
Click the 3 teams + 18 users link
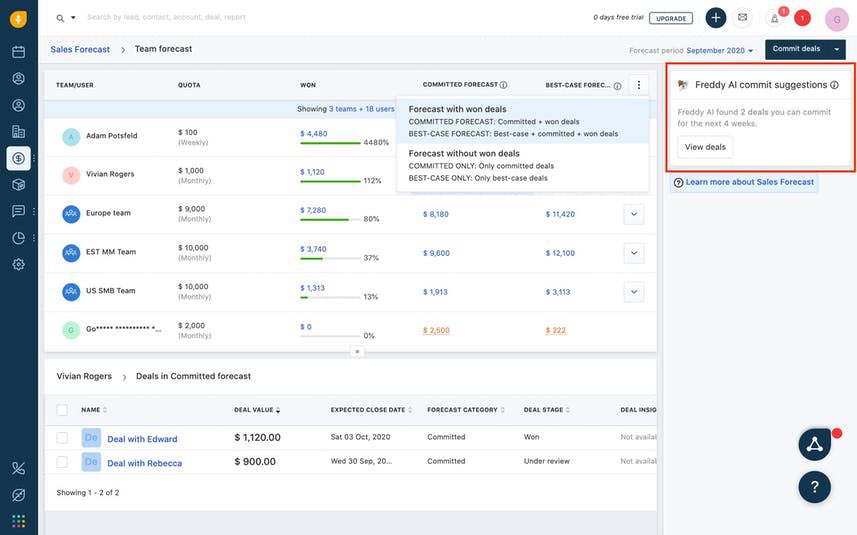[361, 109]
